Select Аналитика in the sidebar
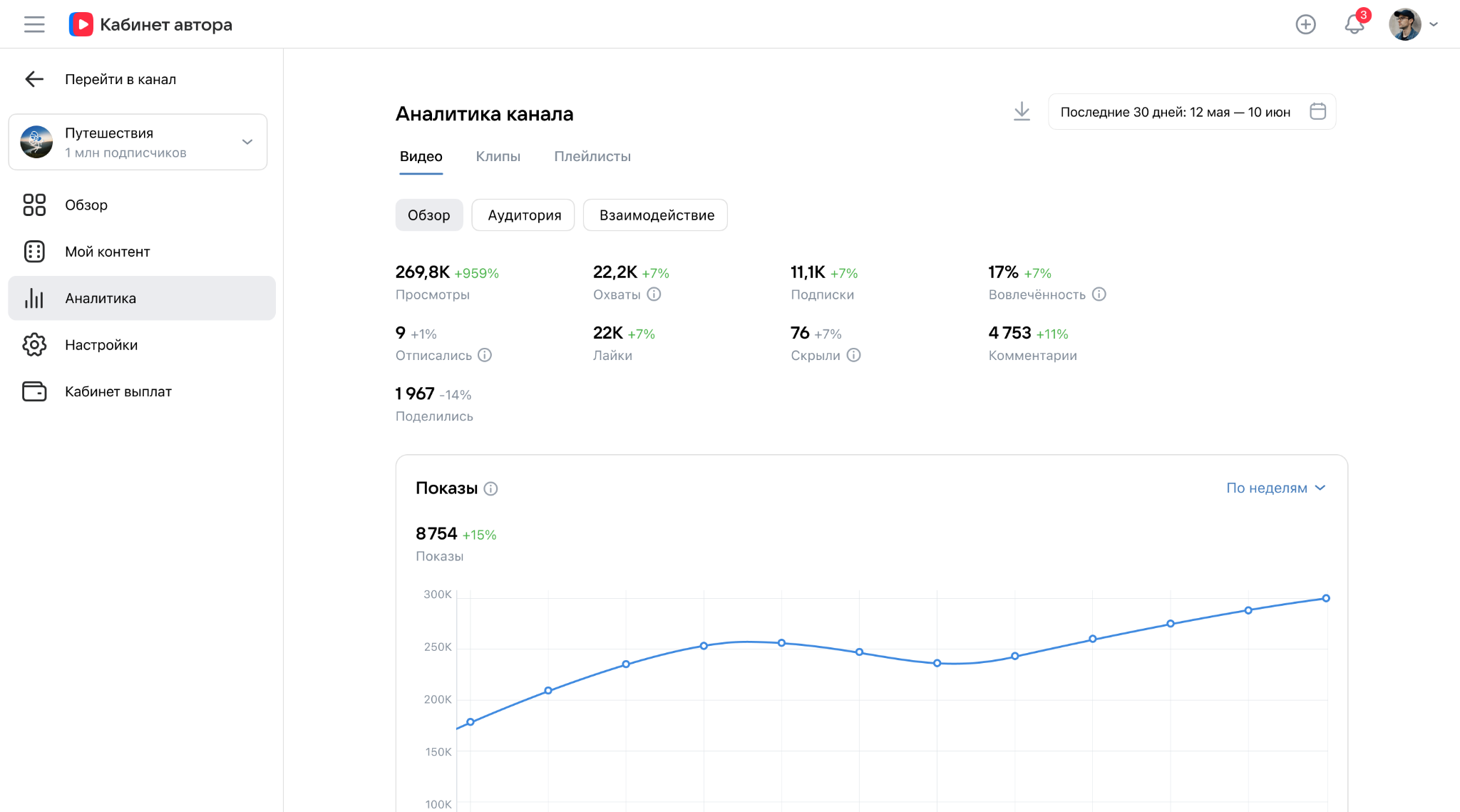Image resolution: width=1460 pixels, height=812 pixels. 142,298
